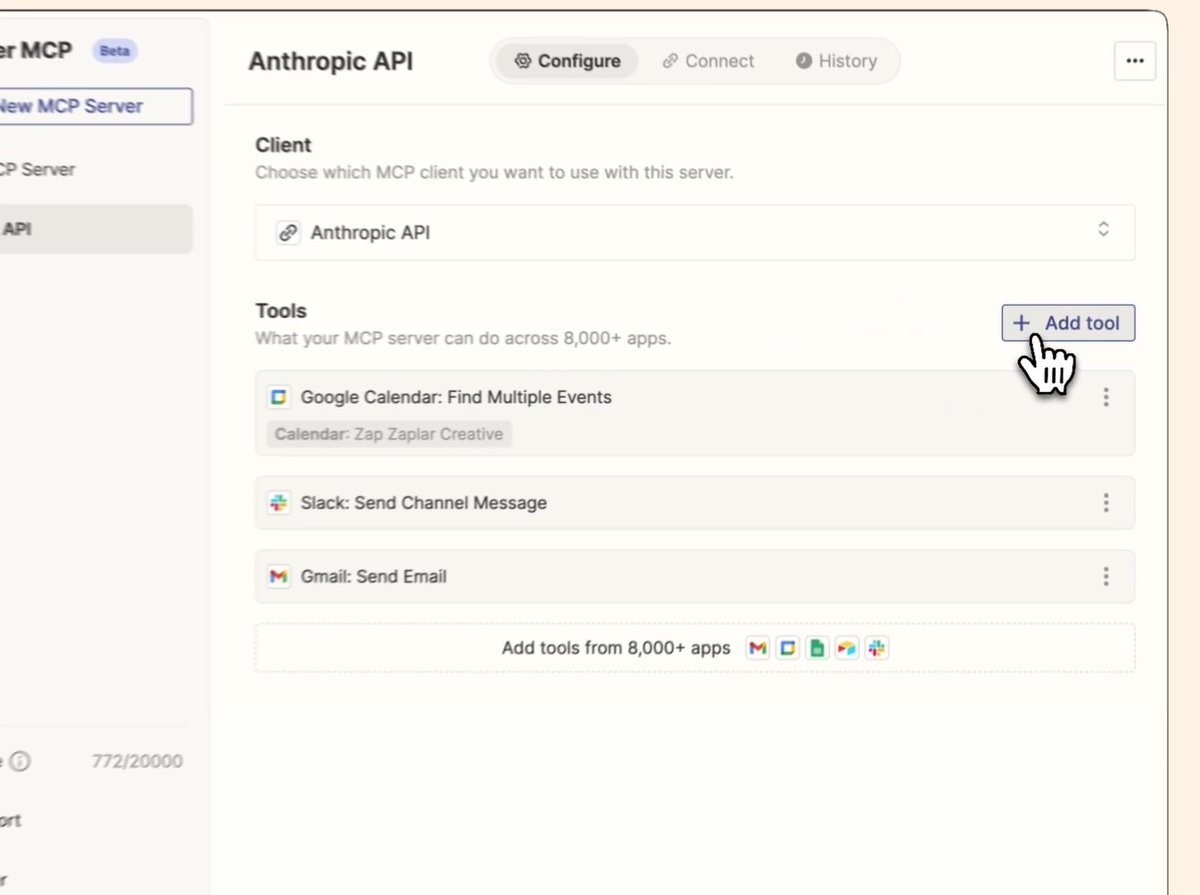Image resolution: width=1200 pixels, height=895 pixels.
Task: Click the client dropdown up-down chevron
Action: coord(1104,229)
